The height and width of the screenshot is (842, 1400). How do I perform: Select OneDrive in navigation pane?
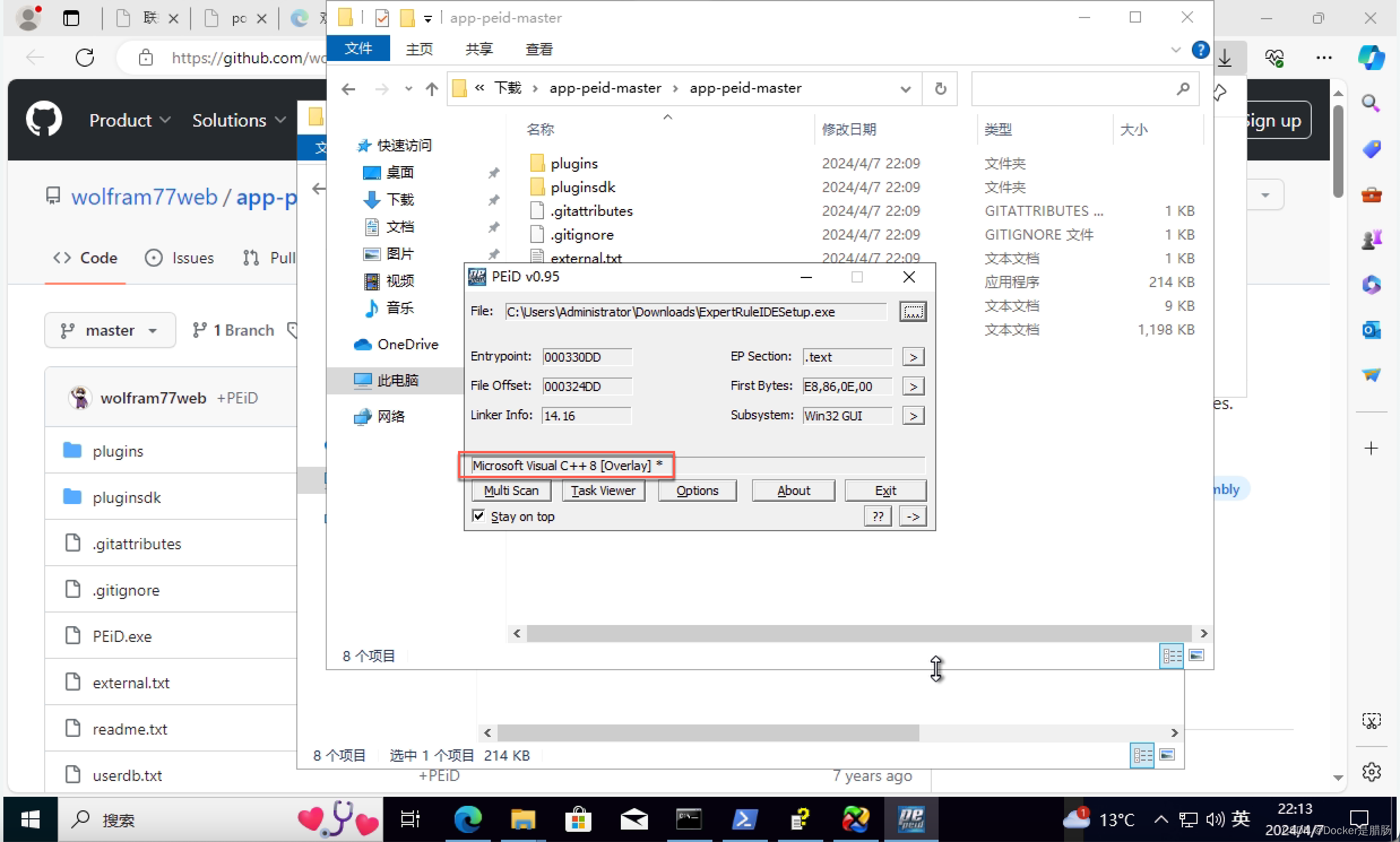pos(396,344)
